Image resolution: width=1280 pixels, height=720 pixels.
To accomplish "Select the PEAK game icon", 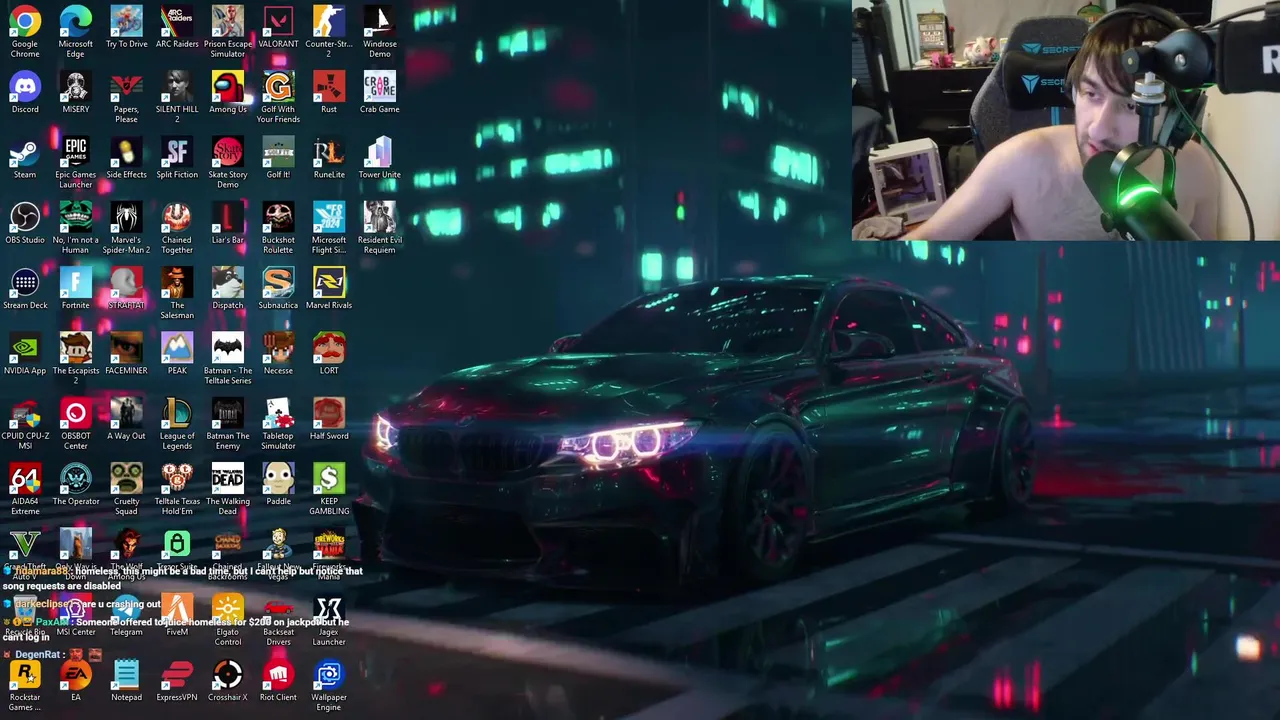I will pyautogui.click(x=177, y=348).
